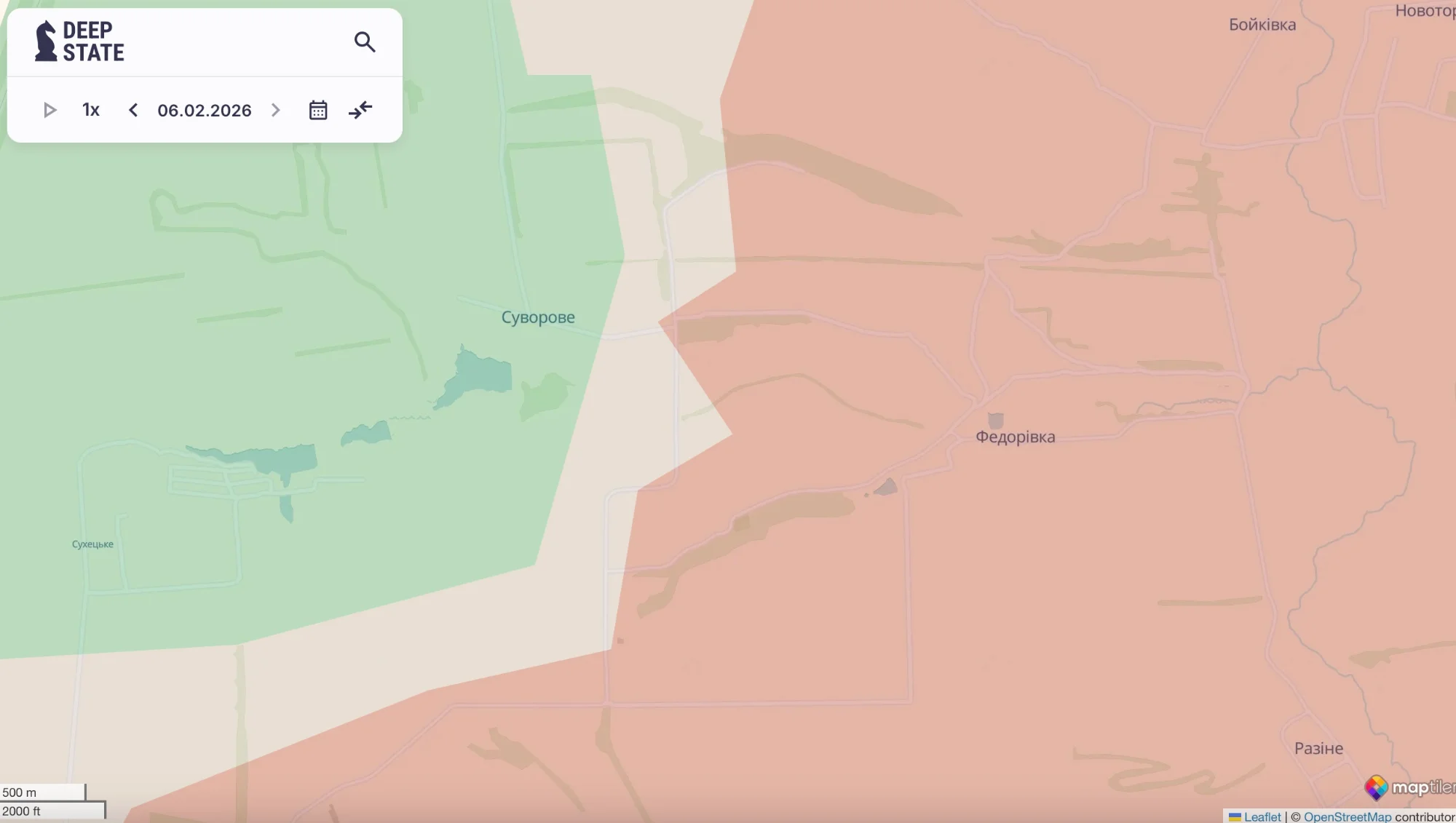1456x823 pixels.
Task: Change the 1x playback speed
Action: (x=91, y=110)
